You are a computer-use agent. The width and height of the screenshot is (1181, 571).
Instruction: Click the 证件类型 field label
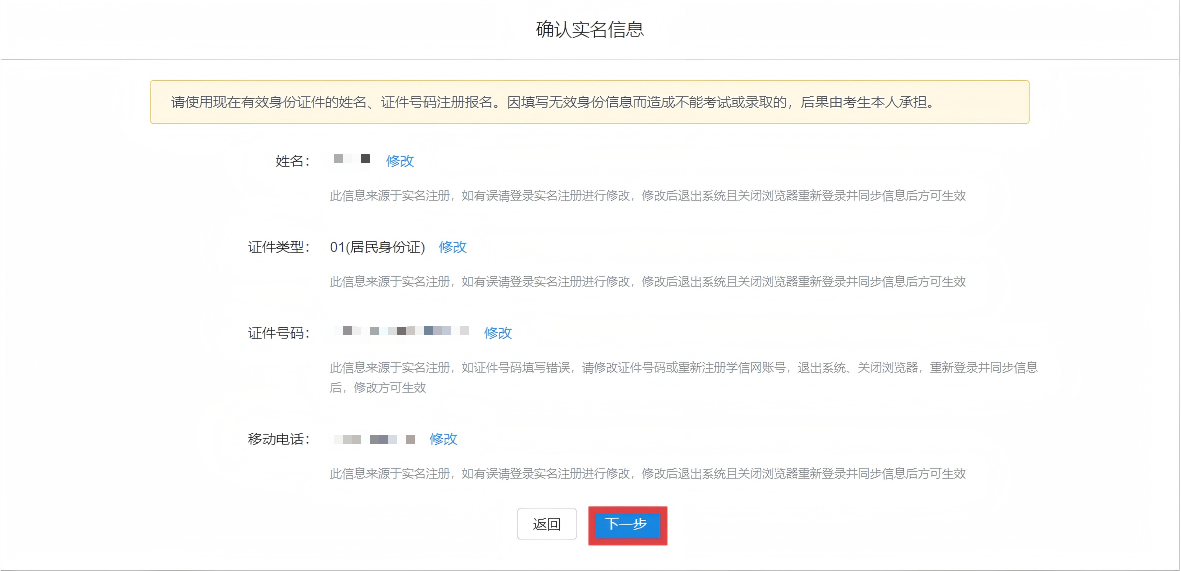(x=280, y=247)
